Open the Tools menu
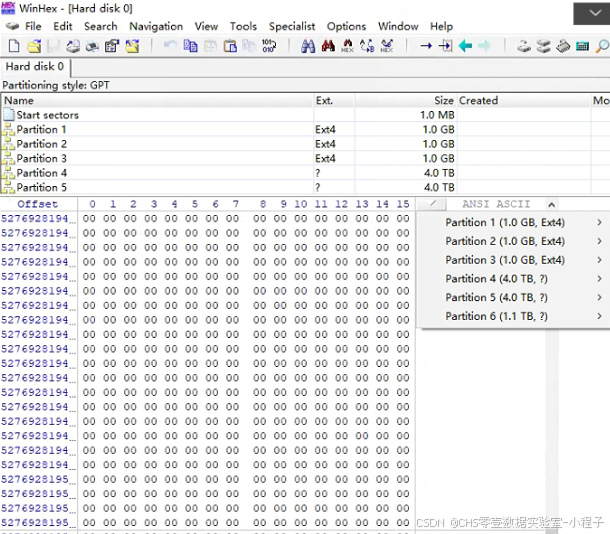The height and width of the screenshot is (534, 610). [243, 26]
